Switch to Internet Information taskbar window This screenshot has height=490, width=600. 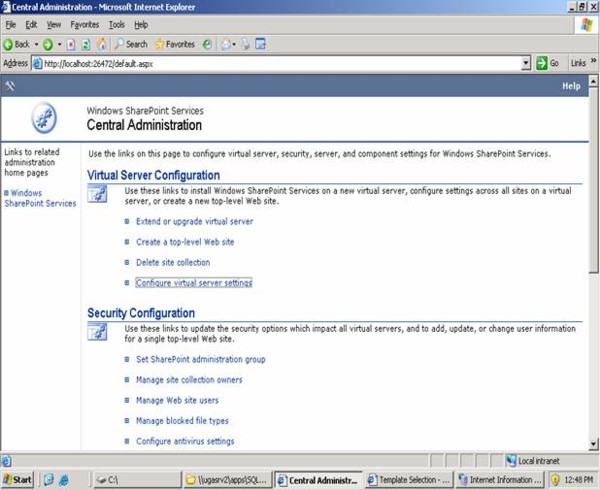[x=500, y=480]
